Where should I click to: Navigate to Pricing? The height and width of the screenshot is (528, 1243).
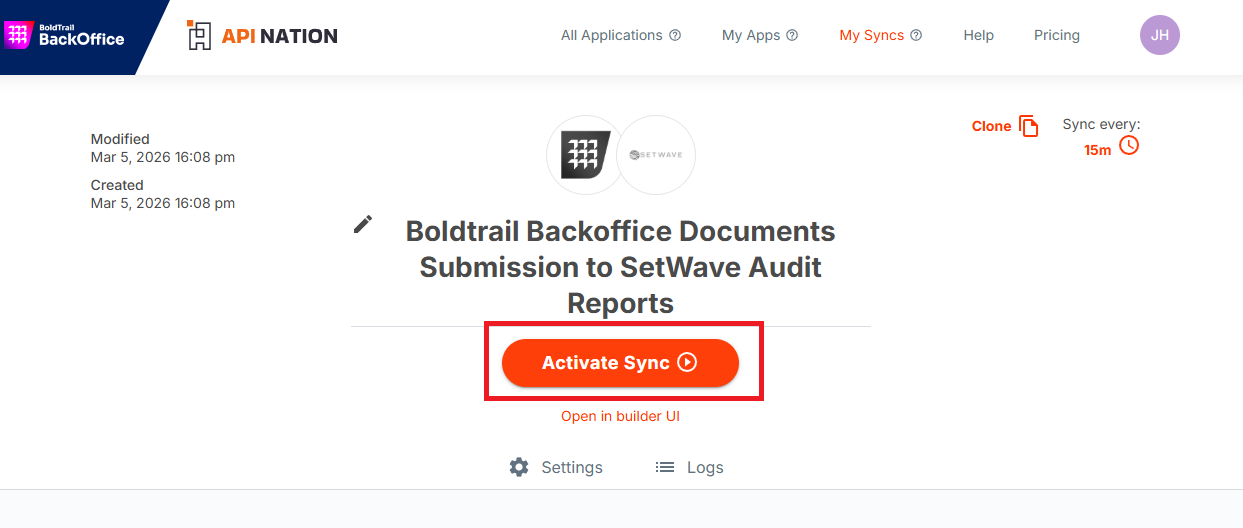pyautogui.click(x=1056, y=35)
